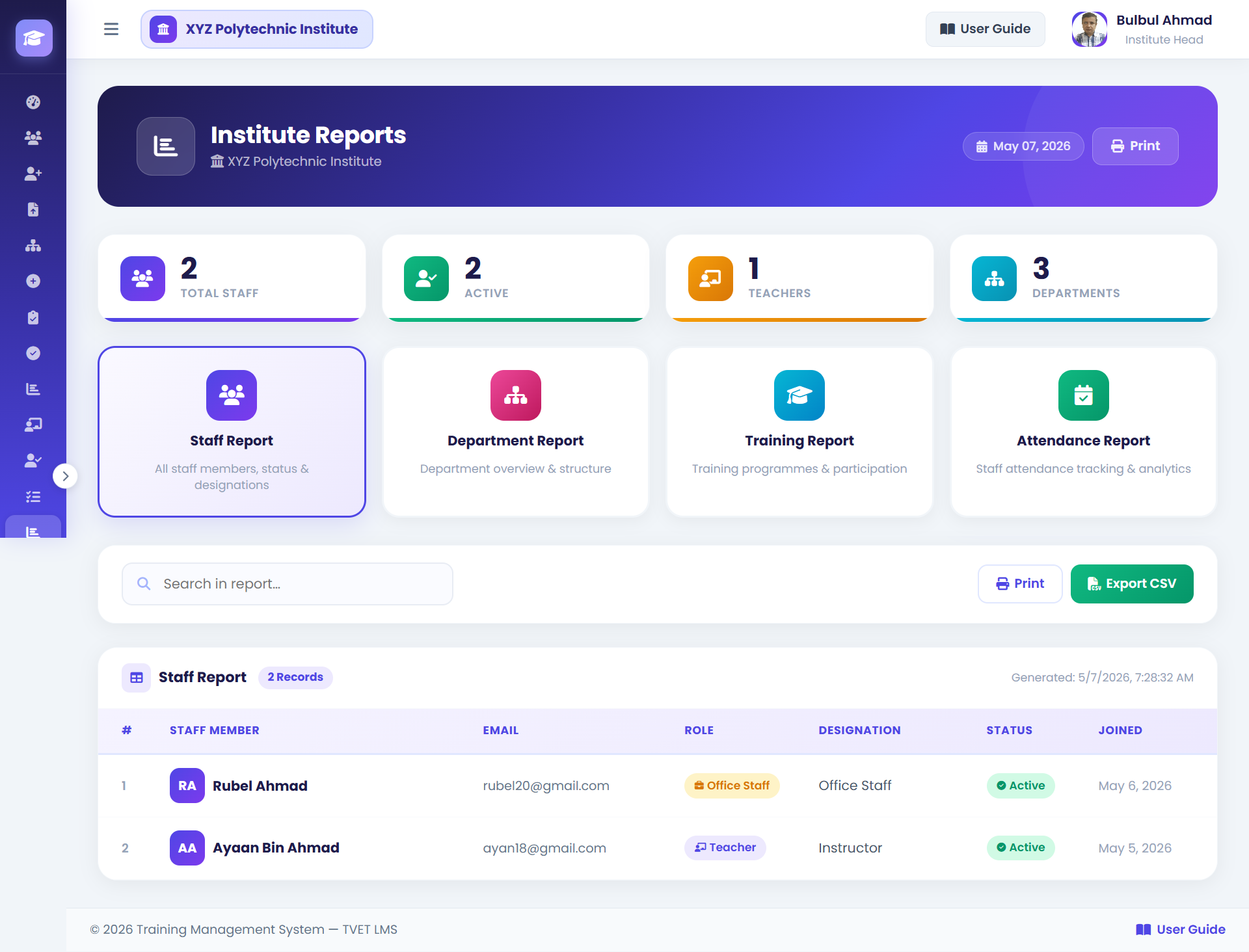The height and width of the screenshot is (952, 1249).
Task: Click the Staff Report table icon
Action: 136,678
